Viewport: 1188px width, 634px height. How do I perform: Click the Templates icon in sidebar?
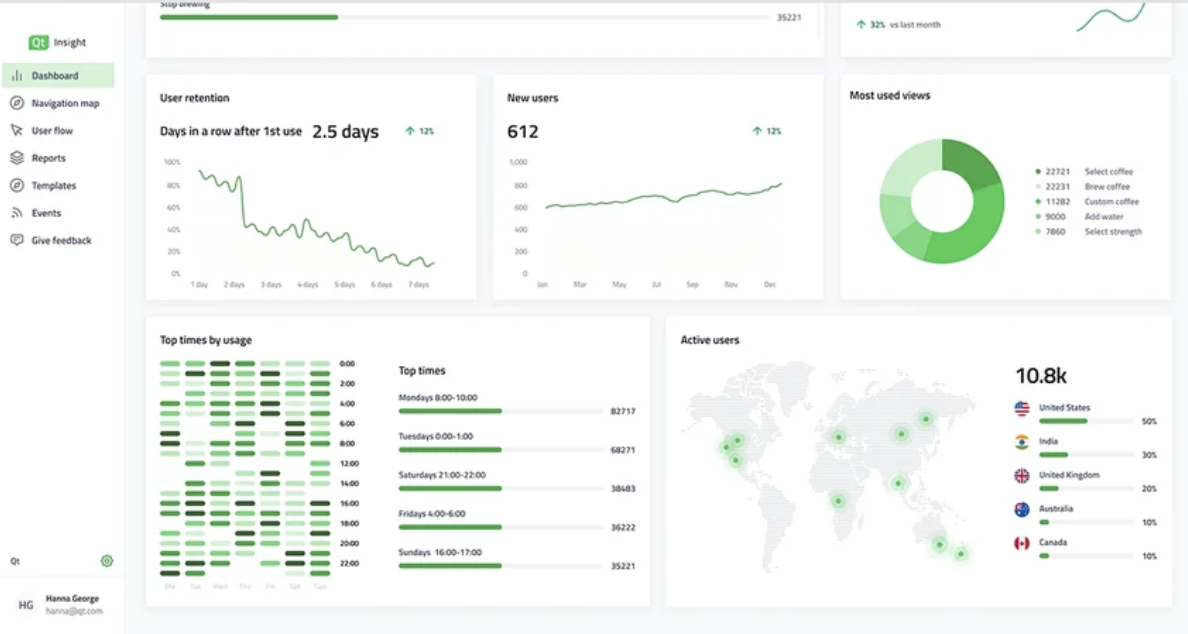point(17,186)
